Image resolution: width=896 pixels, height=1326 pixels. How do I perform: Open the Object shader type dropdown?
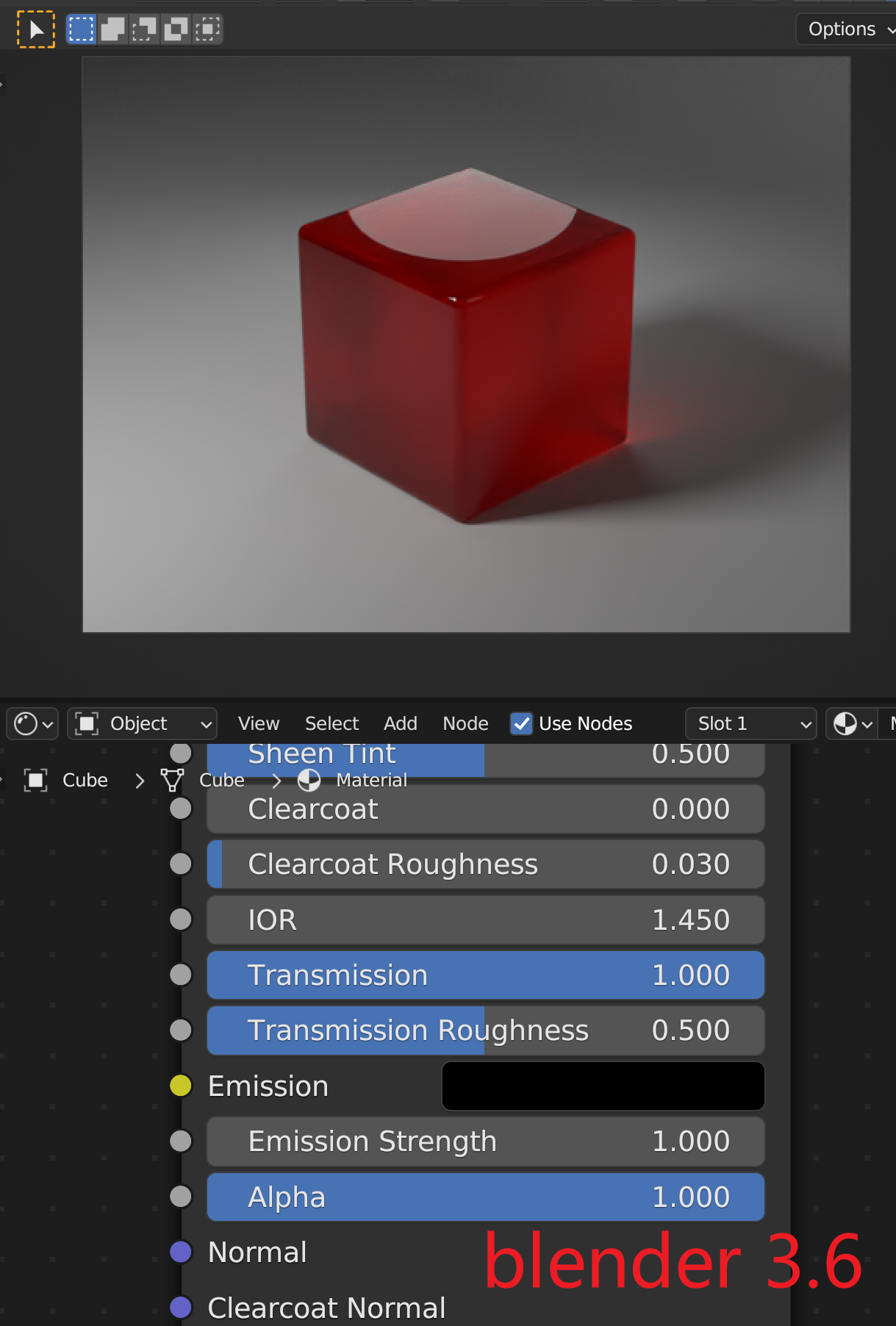tap(143, 724)
